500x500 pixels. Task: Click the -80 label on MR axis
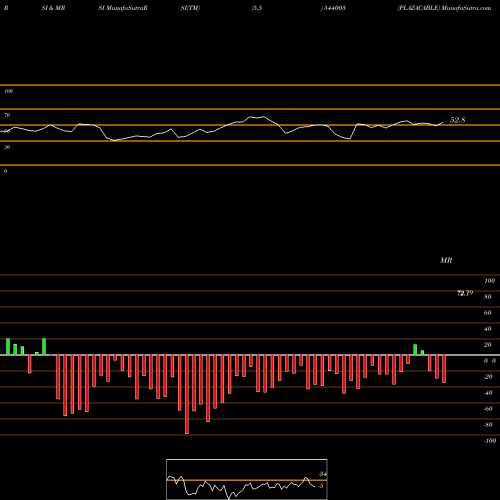point(488,425)
